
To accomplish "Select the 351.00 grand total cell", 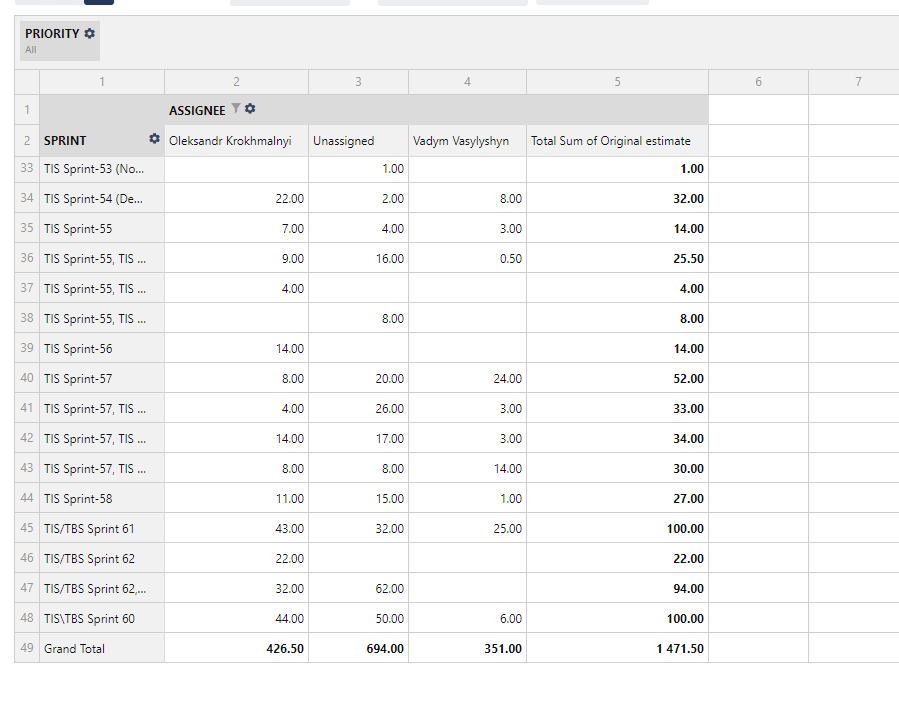I will [467, 648].
